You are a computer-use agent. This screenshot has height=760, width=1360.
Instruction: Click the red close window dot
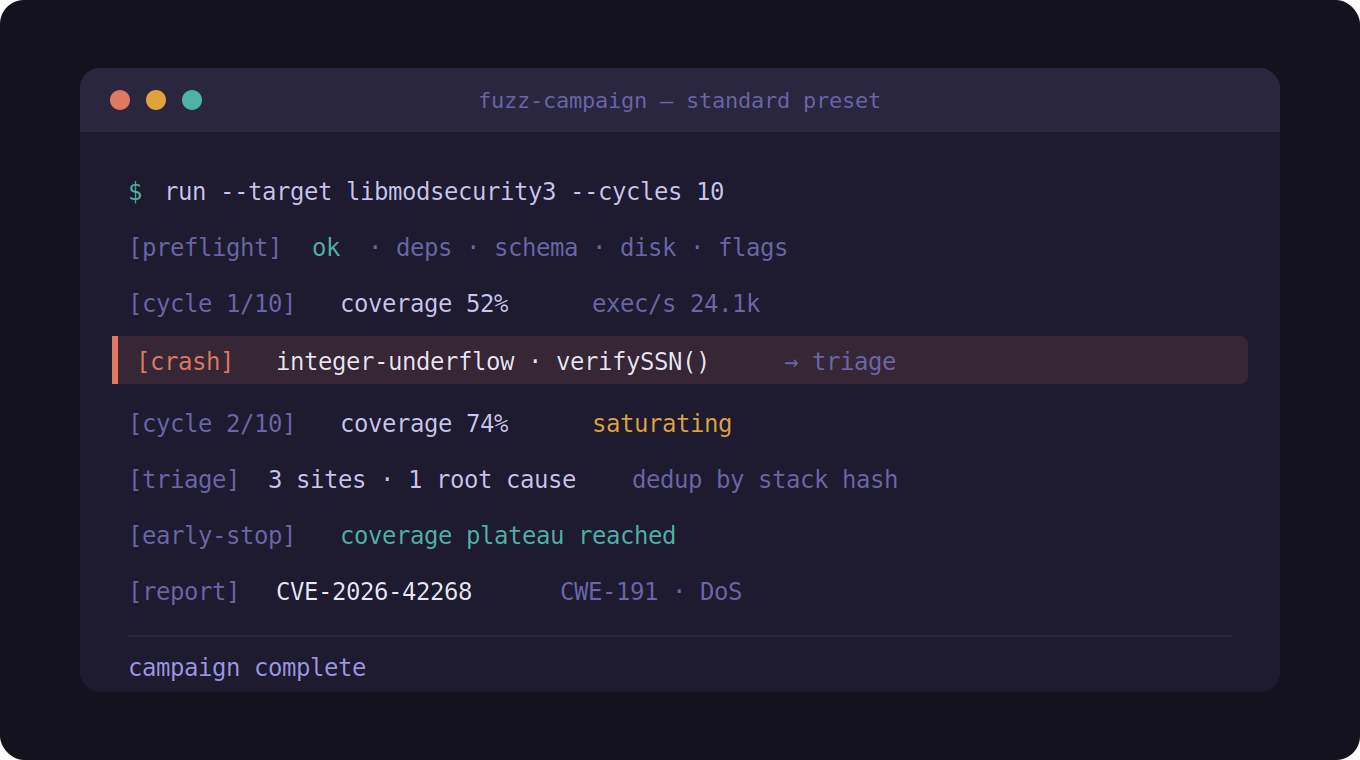point(120,100)
